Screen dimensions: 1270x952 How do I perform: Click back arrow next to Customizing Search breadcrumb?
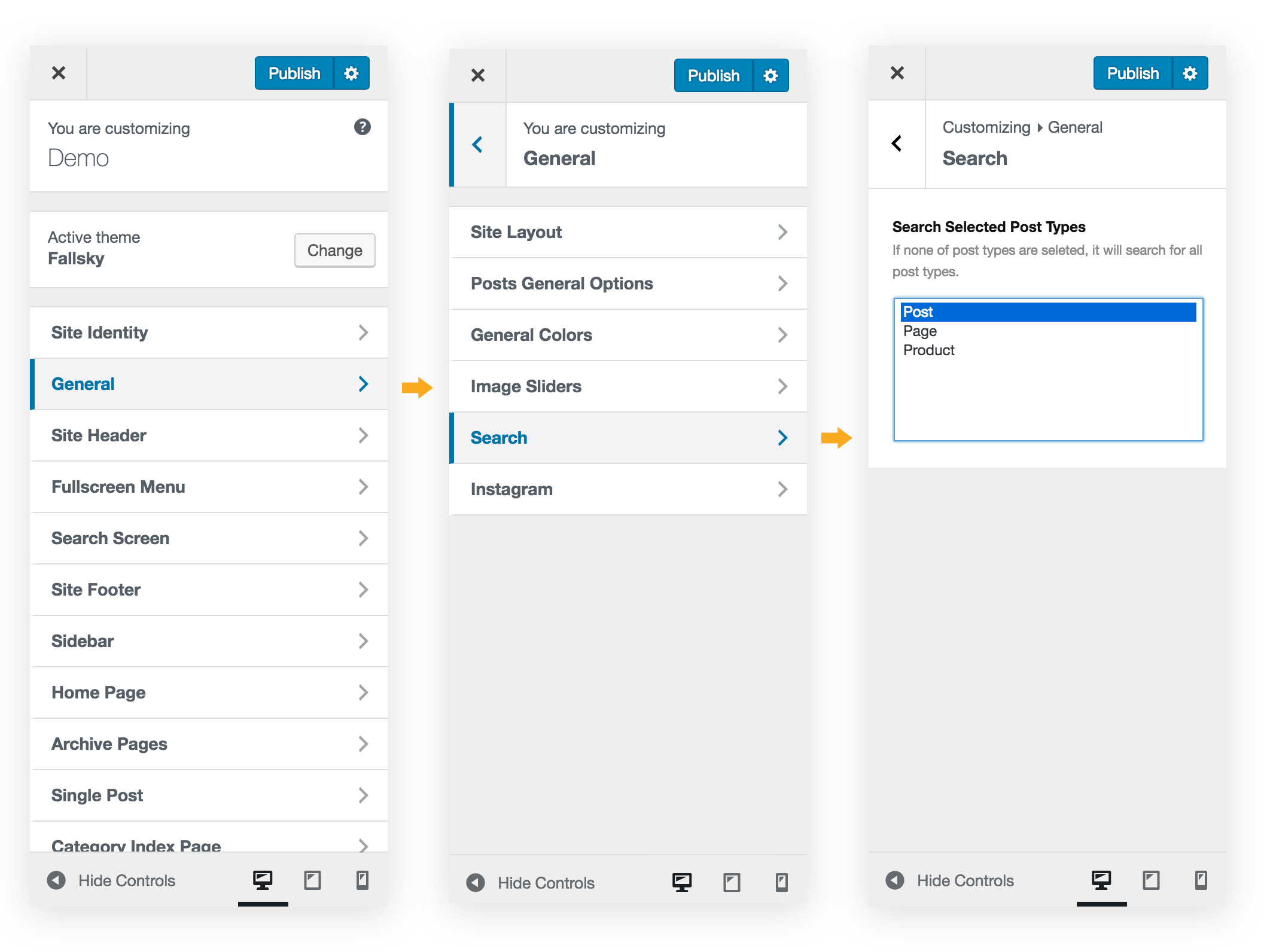(896, 144)
